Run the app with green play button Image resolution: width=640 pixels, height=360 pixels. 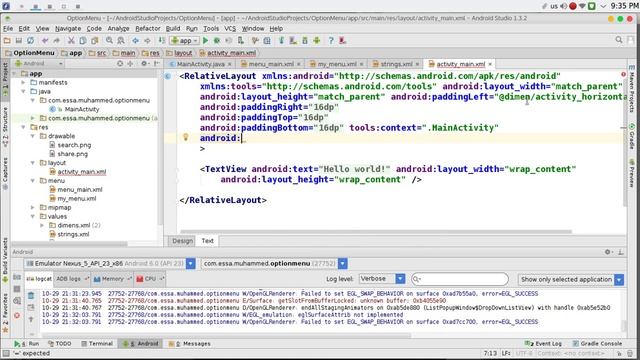(205, 40)
